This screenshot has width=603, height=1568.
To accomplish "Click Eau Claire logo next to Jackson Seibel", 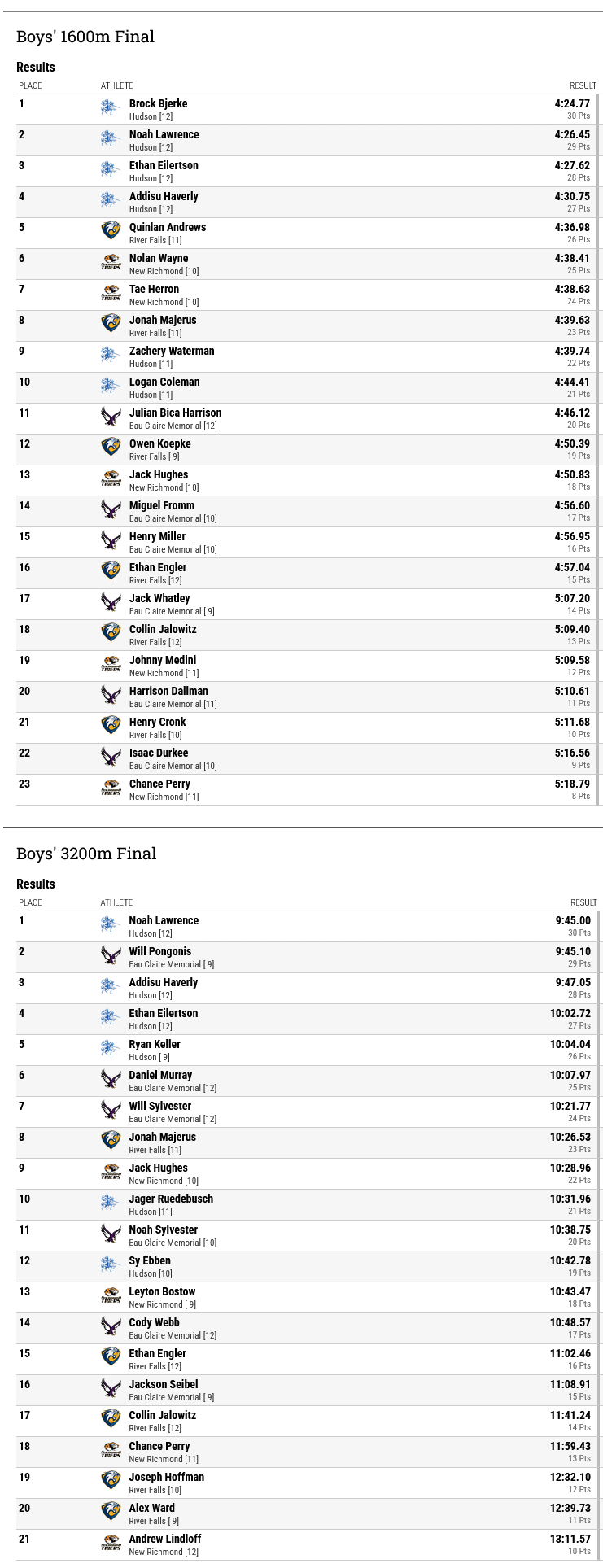I will 111,1388.
